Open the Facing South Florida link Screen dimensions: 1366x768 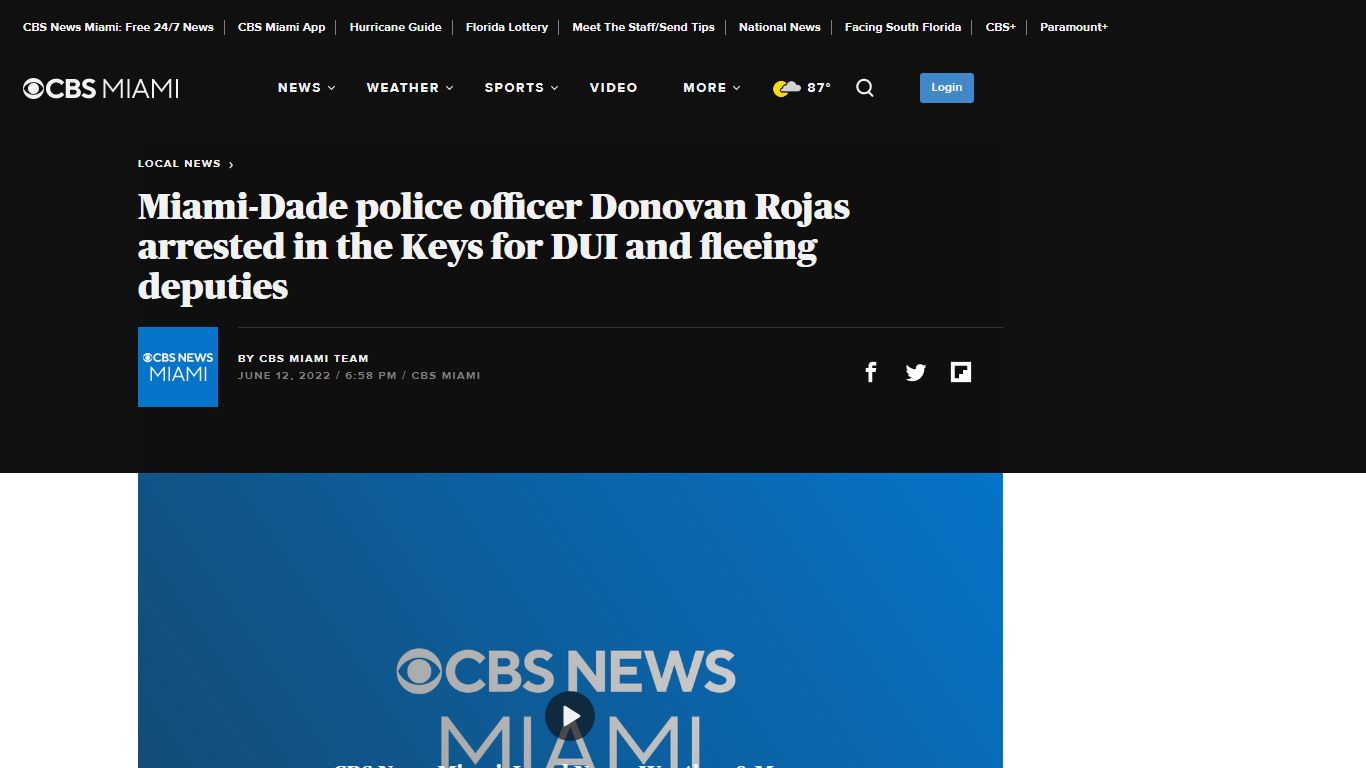point(903,27)
